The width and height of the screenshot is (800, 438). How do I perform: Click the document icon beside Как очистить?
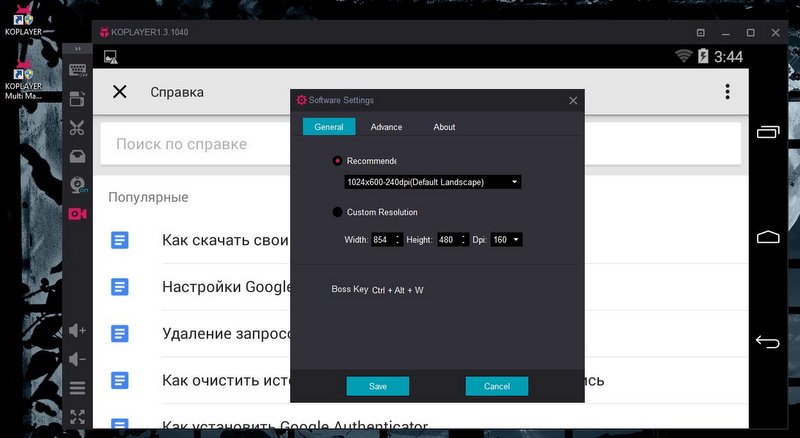[120, 380]
